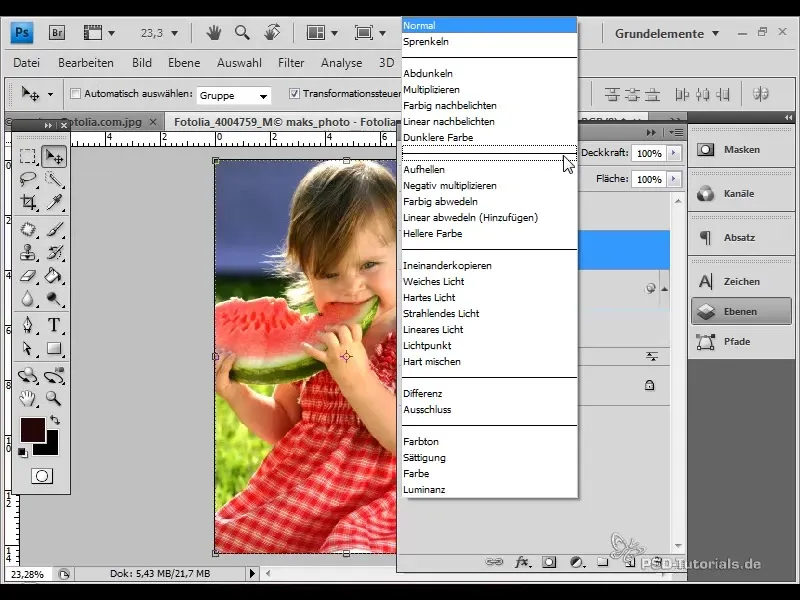Image resolution: width=800 pixels, height=600 pixels.
Task: Select the History Brush tool
Action: pos(54,252)
